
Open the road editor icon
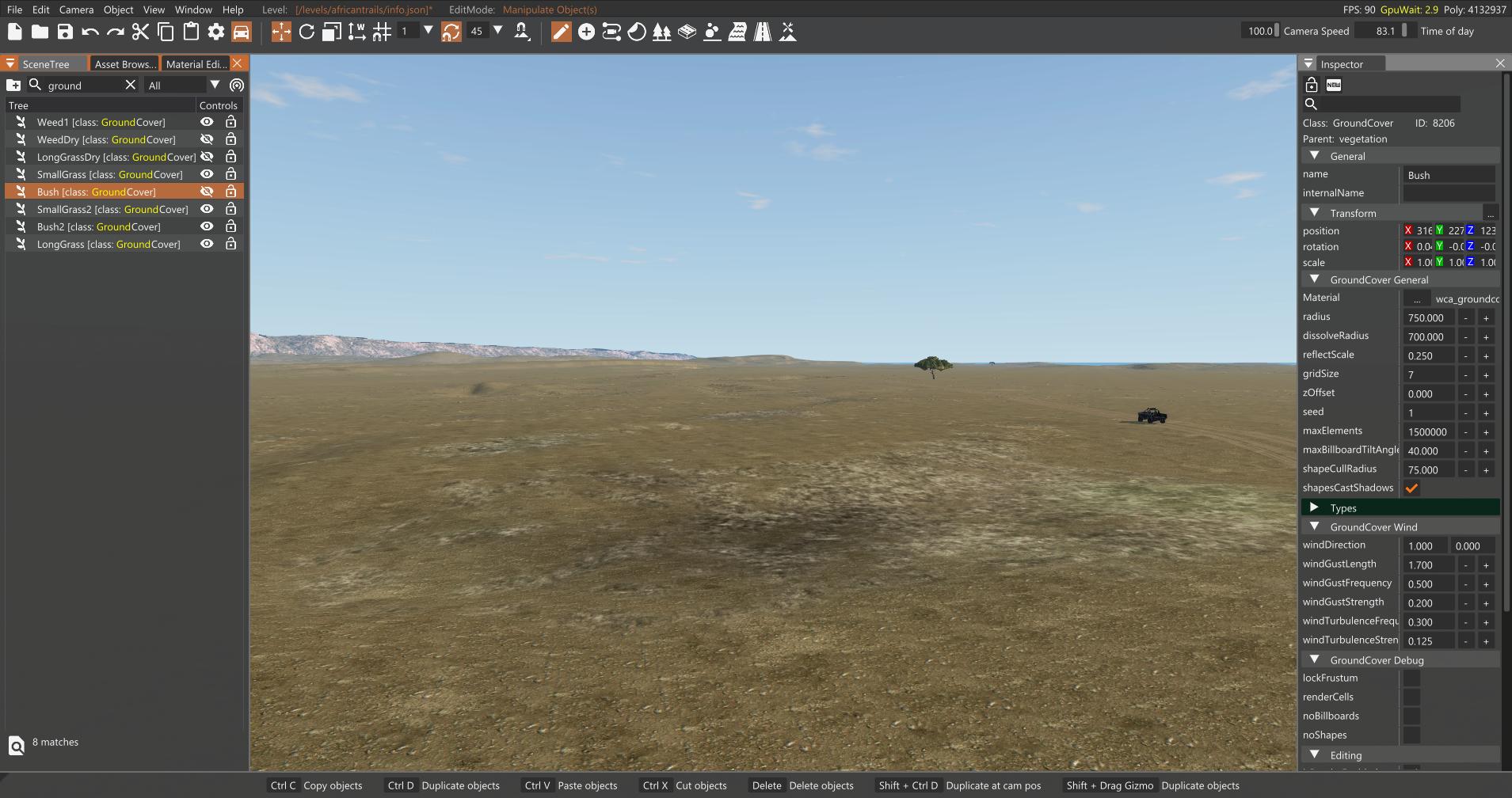tap(763, 32)
